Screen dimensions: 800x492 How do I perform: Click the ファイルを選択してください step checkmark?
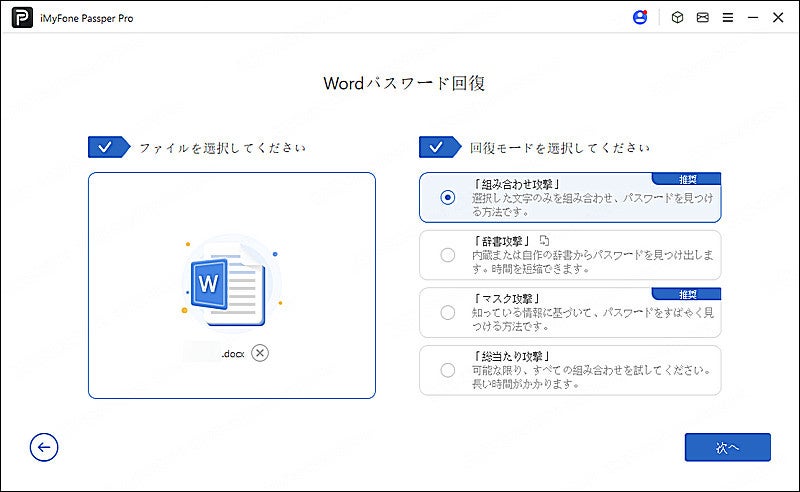pyautogui.click(x=109, y=147)
